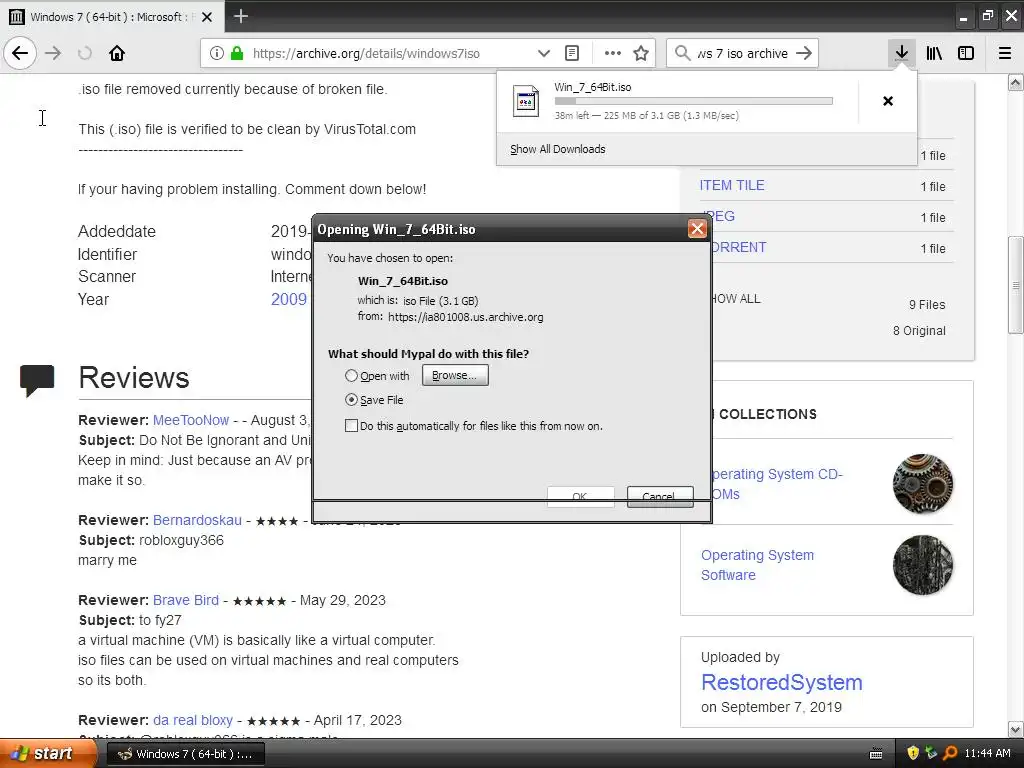Click scrollbar down arrow
The height and width of the screenshot is (768, 1024).
point(1015,729)
